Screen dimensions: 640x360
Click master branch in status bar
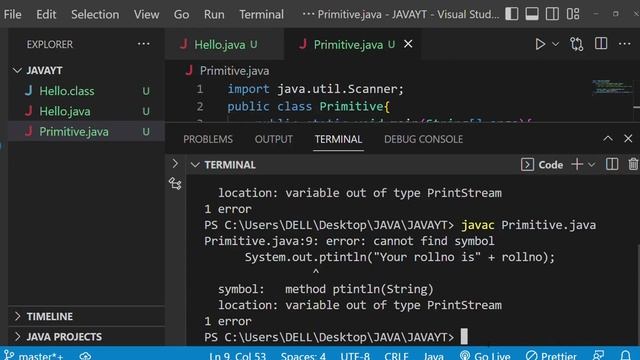34,356
